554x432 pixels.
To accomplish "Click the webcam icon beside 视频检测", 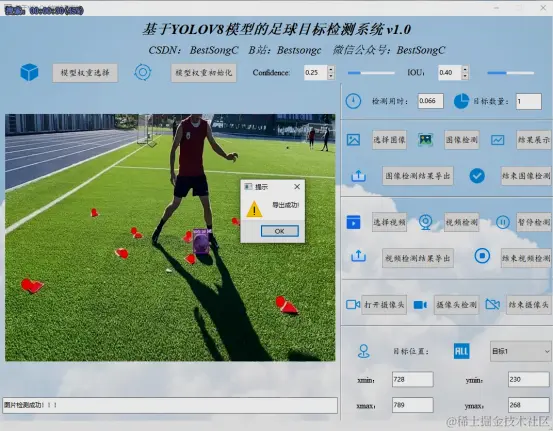I will tap(425, 223).
